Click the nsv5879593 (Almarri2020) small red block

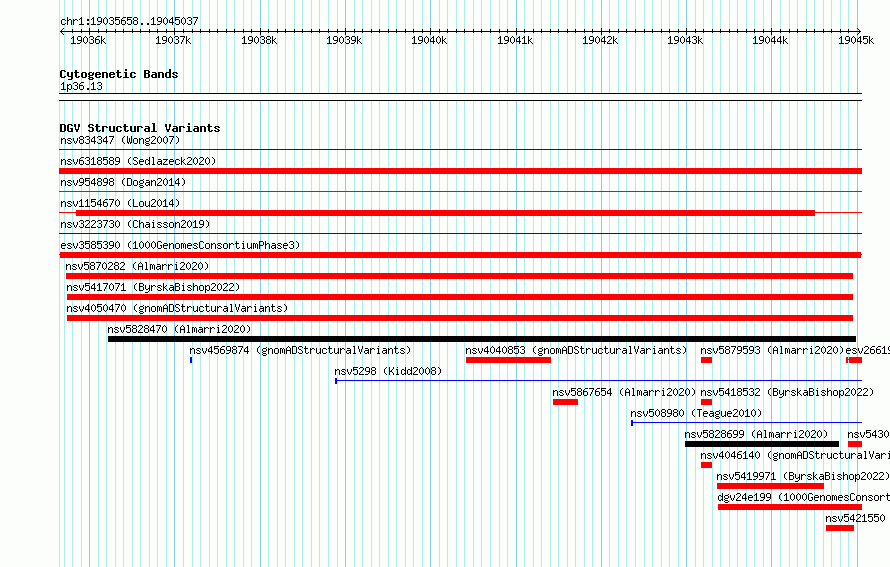click(x=706, y=360)
